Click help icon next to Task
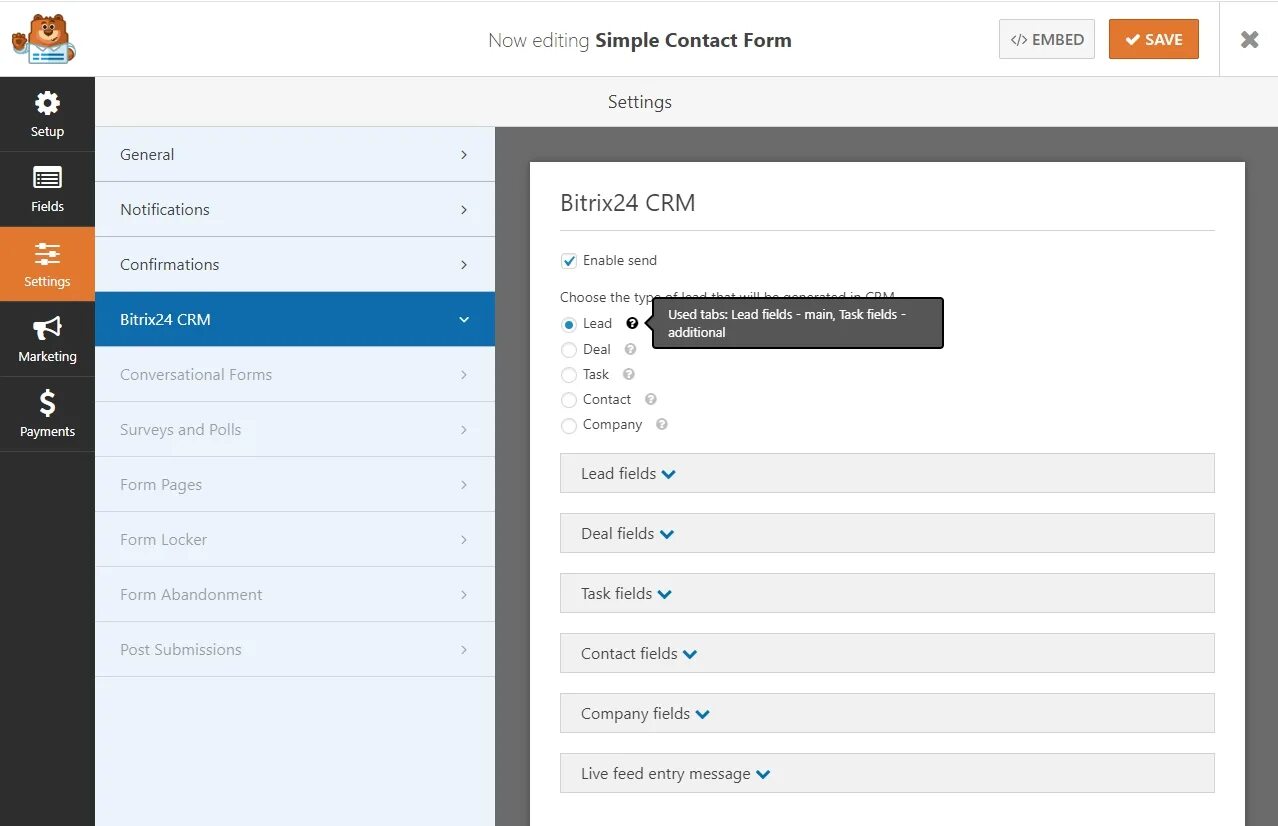 (629, 374)
